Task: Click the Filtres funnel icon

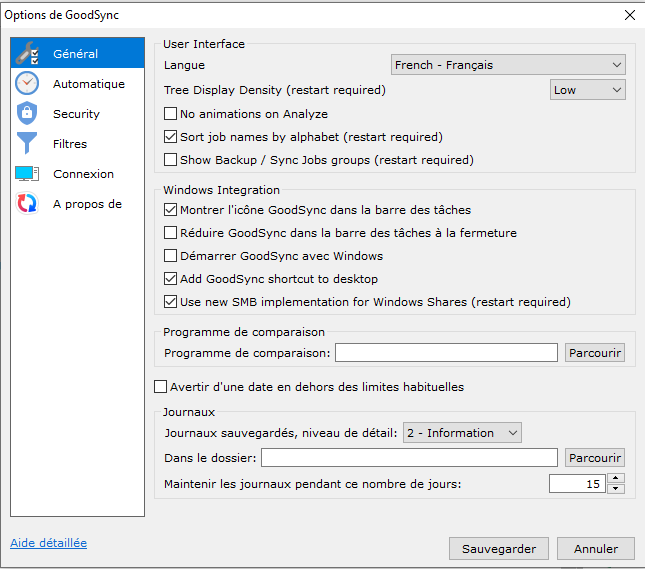Action: [x=27, y=143]
